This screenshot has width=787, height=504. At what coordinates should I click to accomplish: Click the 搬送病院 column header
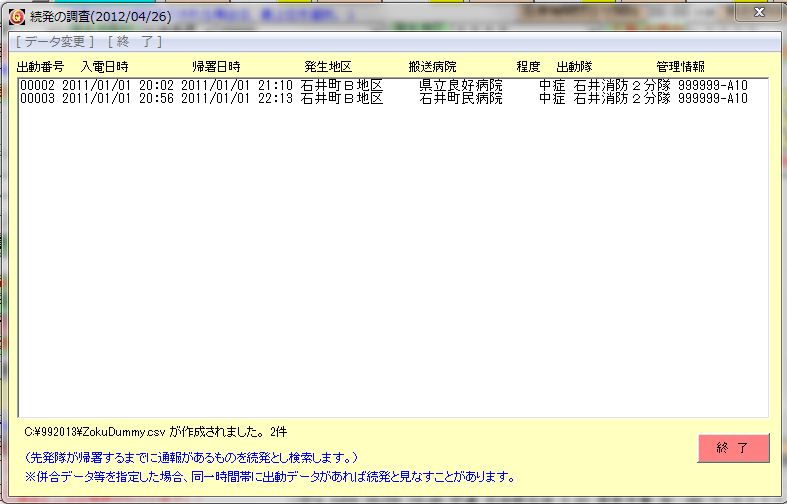click(x=432, y=66)
